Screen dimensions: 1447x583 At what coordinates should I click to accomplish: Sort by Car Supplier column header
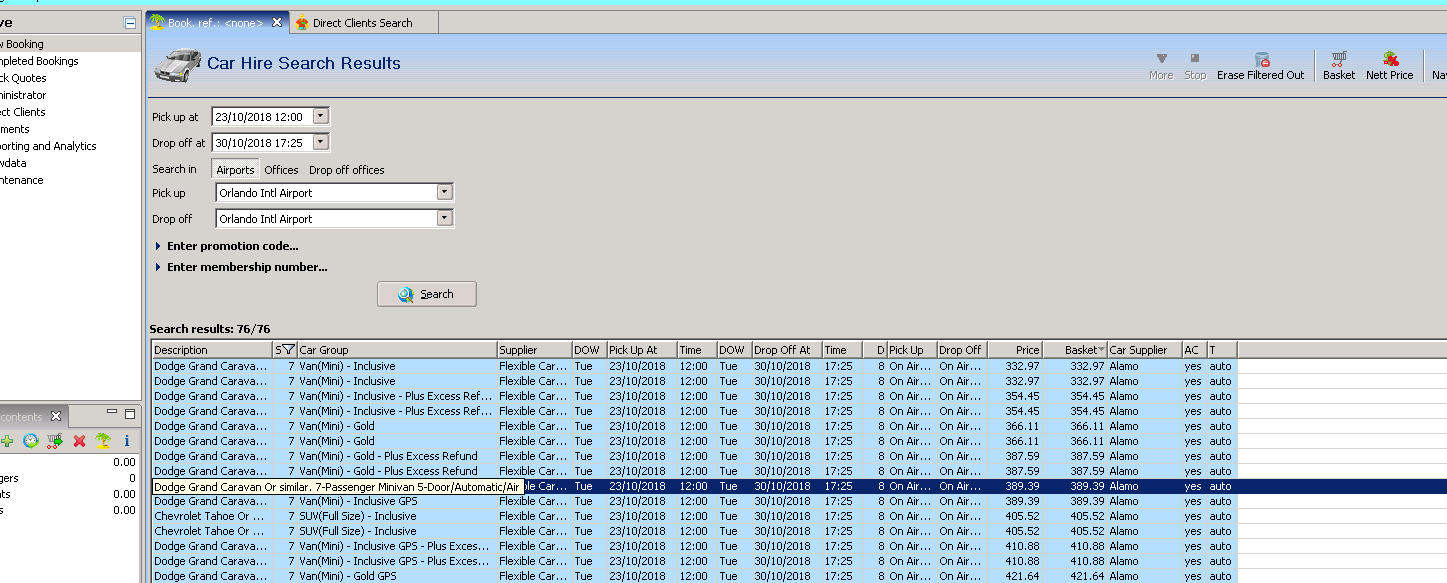tap(1144, 350)
